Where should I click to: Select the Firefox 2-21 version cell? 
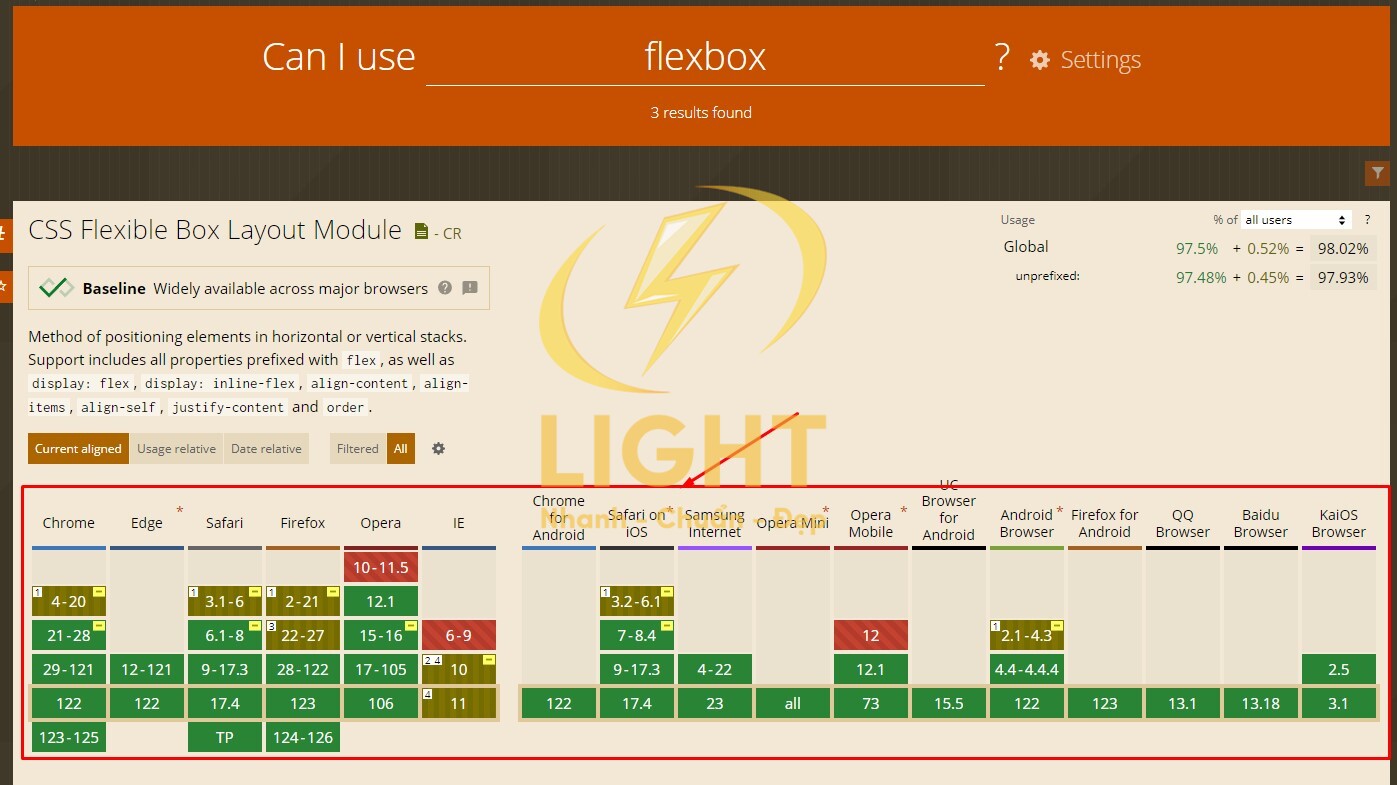(303, 601)
